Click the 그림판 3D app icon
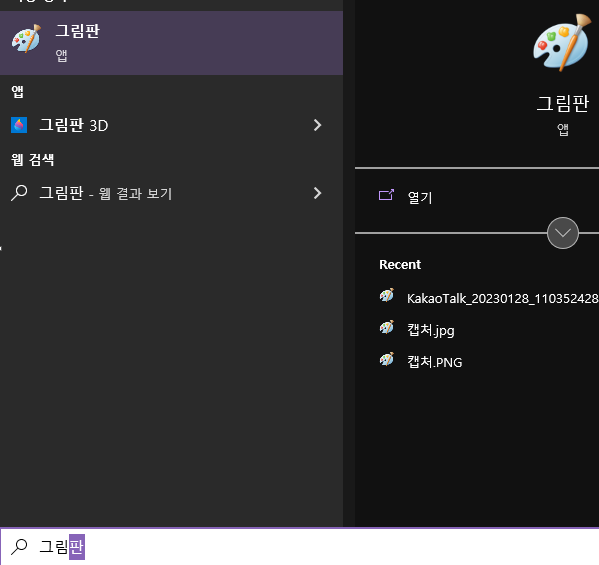This screenshot has height=565, width=599. point(19,125)
